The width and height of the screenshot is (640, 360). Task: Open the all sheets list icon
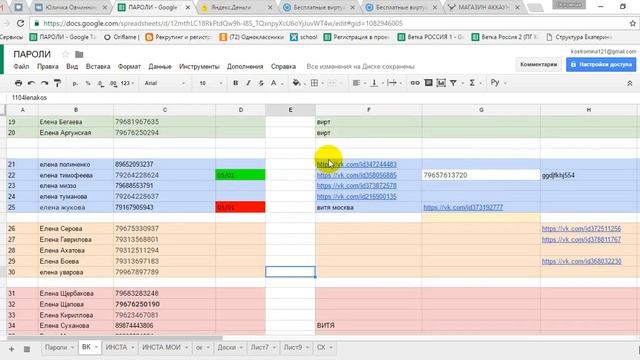click(x=27, y=349)
